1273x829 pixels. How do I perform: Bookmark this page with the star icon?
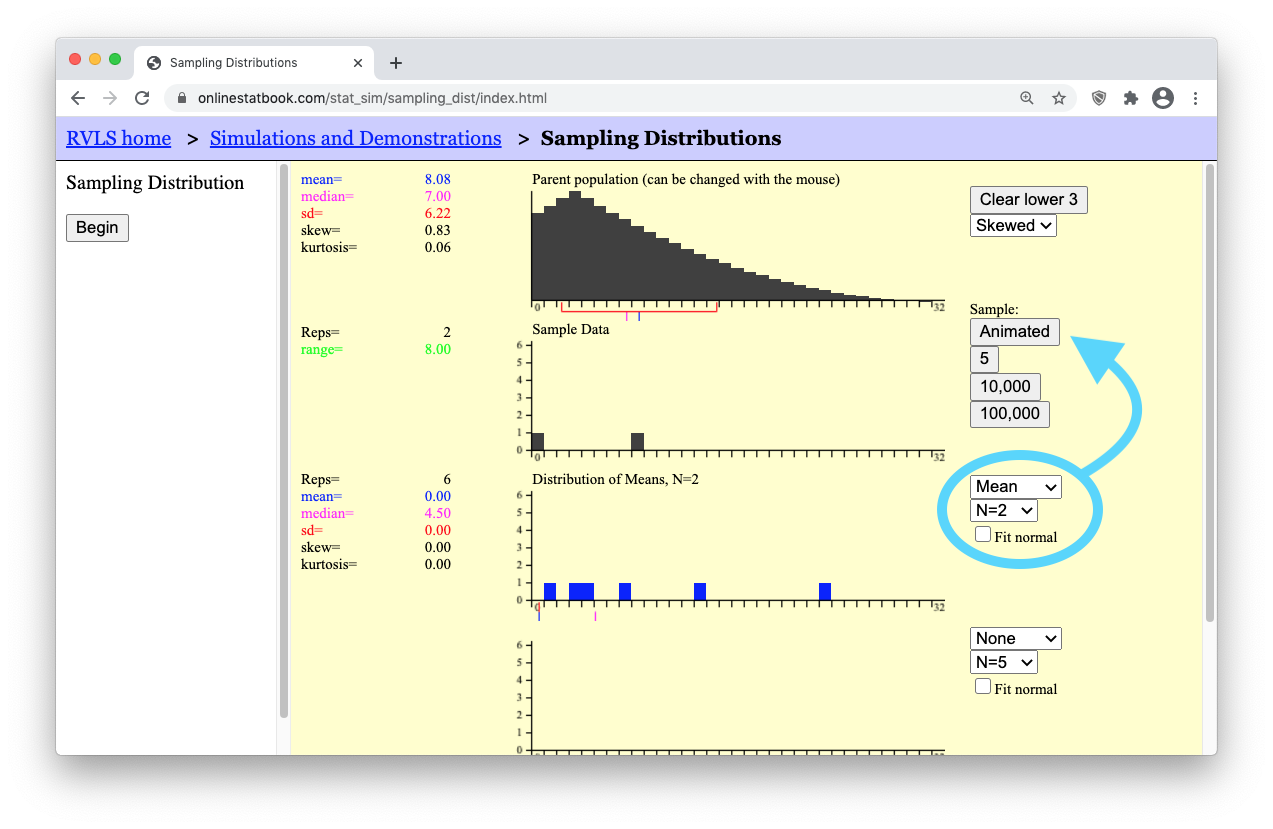(x=1058, y=98)
